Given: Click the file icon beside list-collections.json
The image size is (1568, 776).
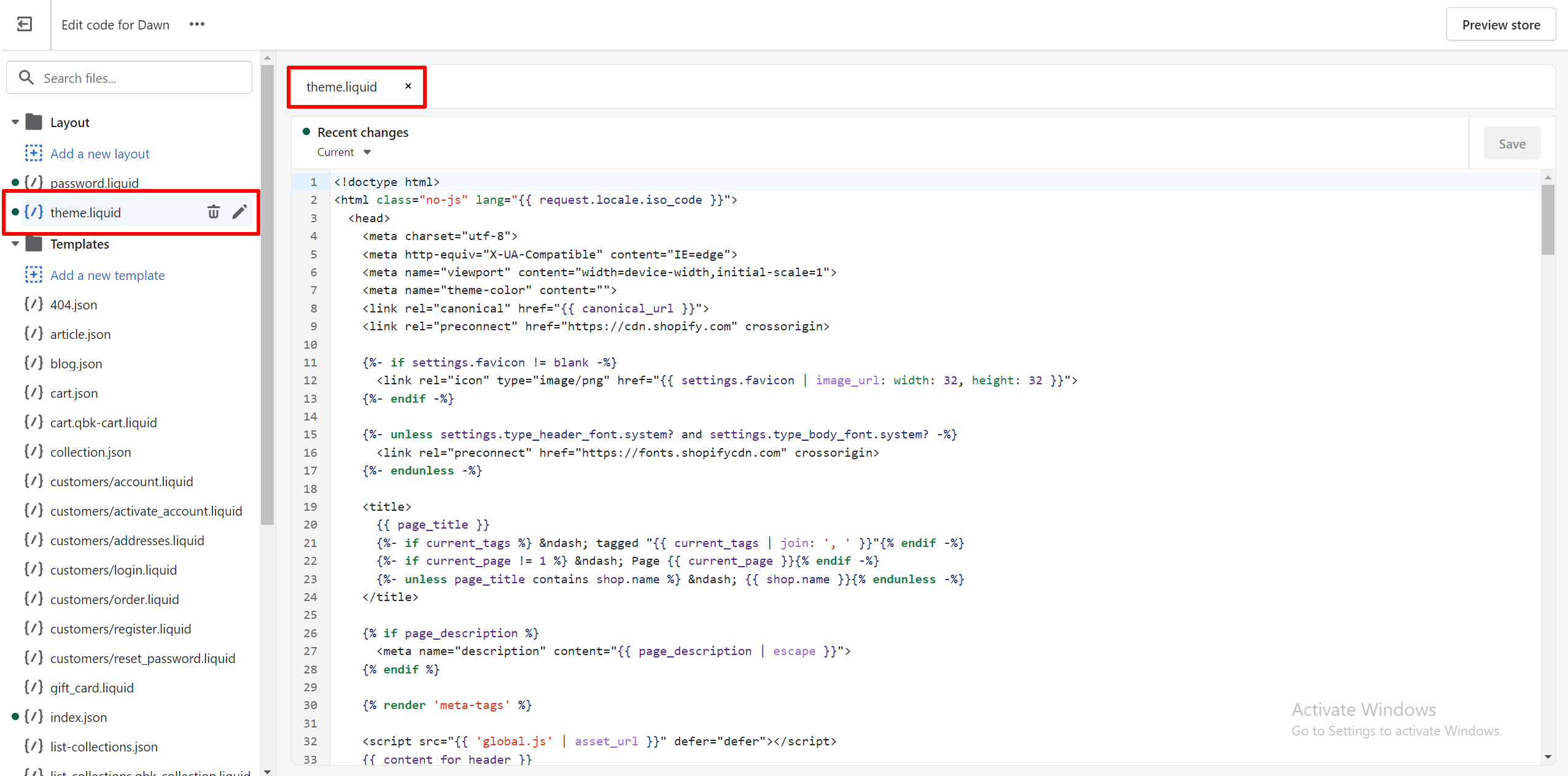Looking at the screenshot, I should pyautogui.click(x=34, y=746).
